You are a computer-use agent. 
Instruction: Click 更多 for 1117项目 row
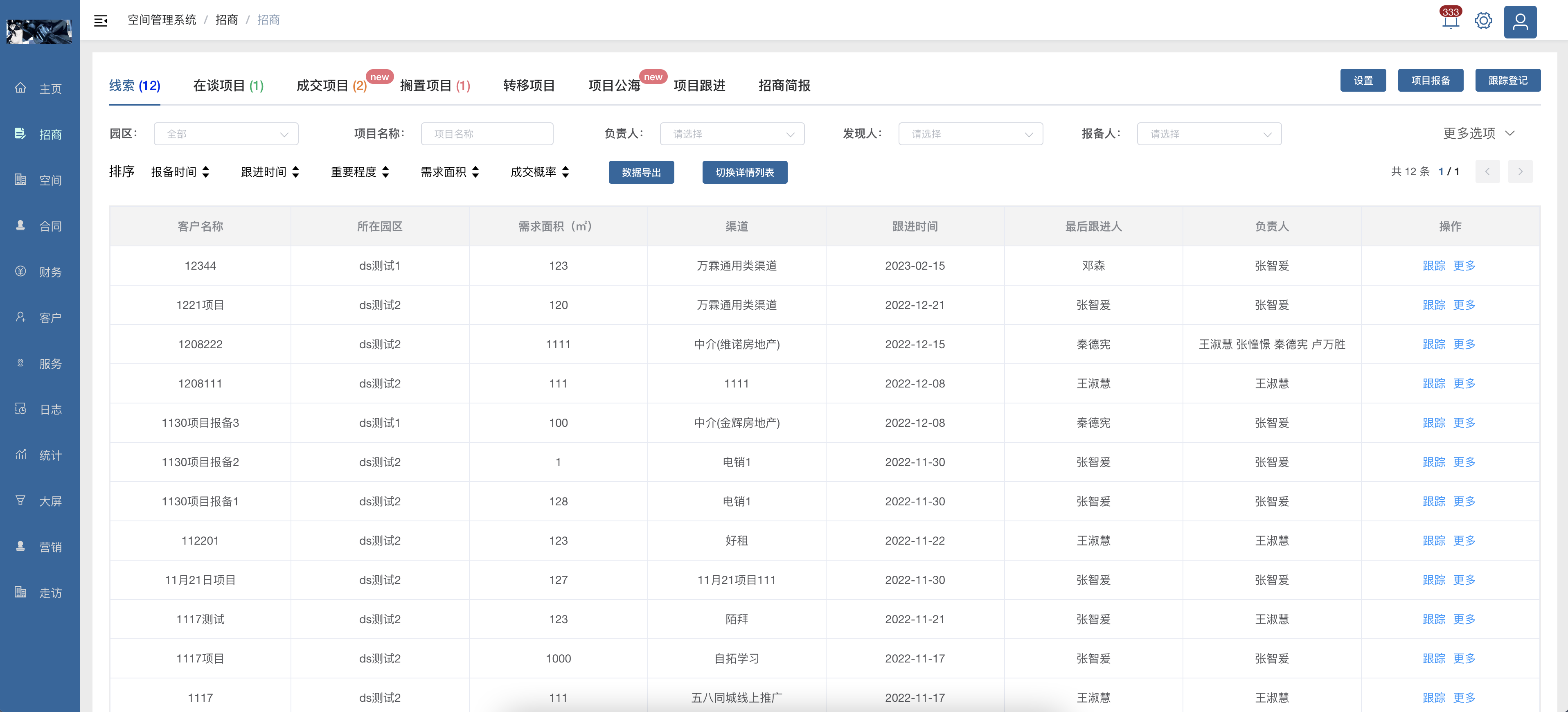point(1464,658)
